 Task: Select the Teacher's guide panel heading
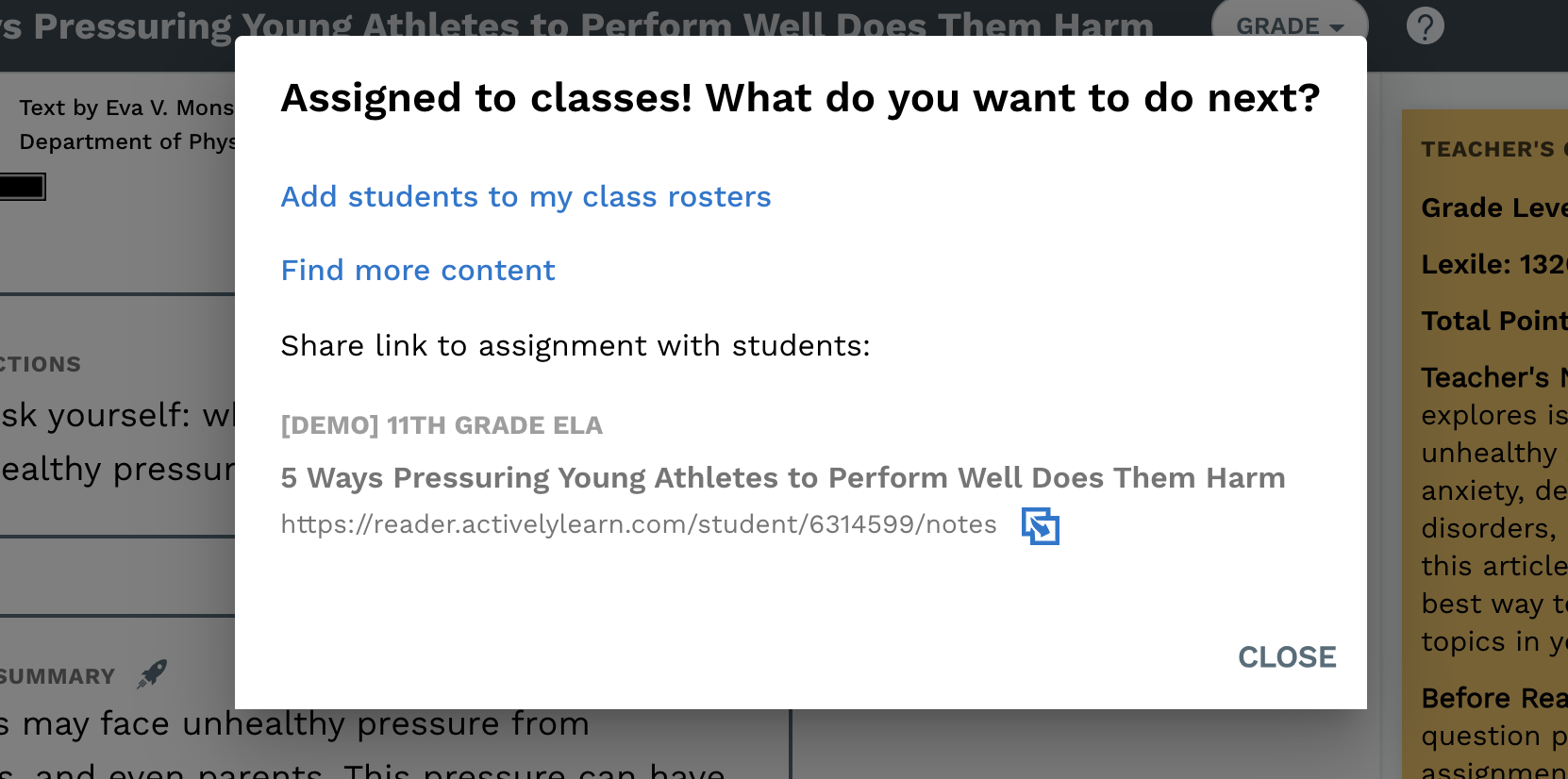1494,149
